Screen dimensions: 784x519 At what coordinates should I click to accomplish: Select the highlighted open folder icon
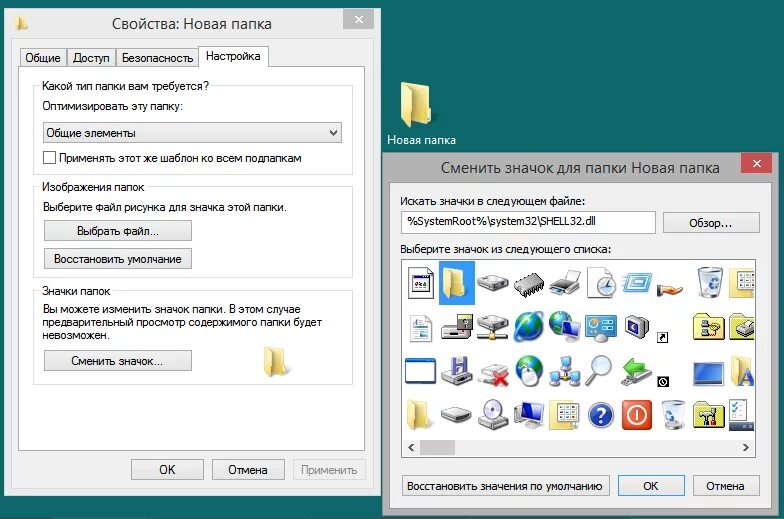456,284
